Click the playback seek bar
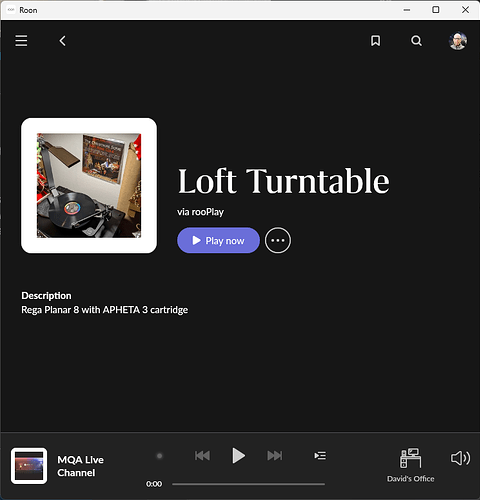The height and width of the screenshot is (500, 480). coord(248,484)
